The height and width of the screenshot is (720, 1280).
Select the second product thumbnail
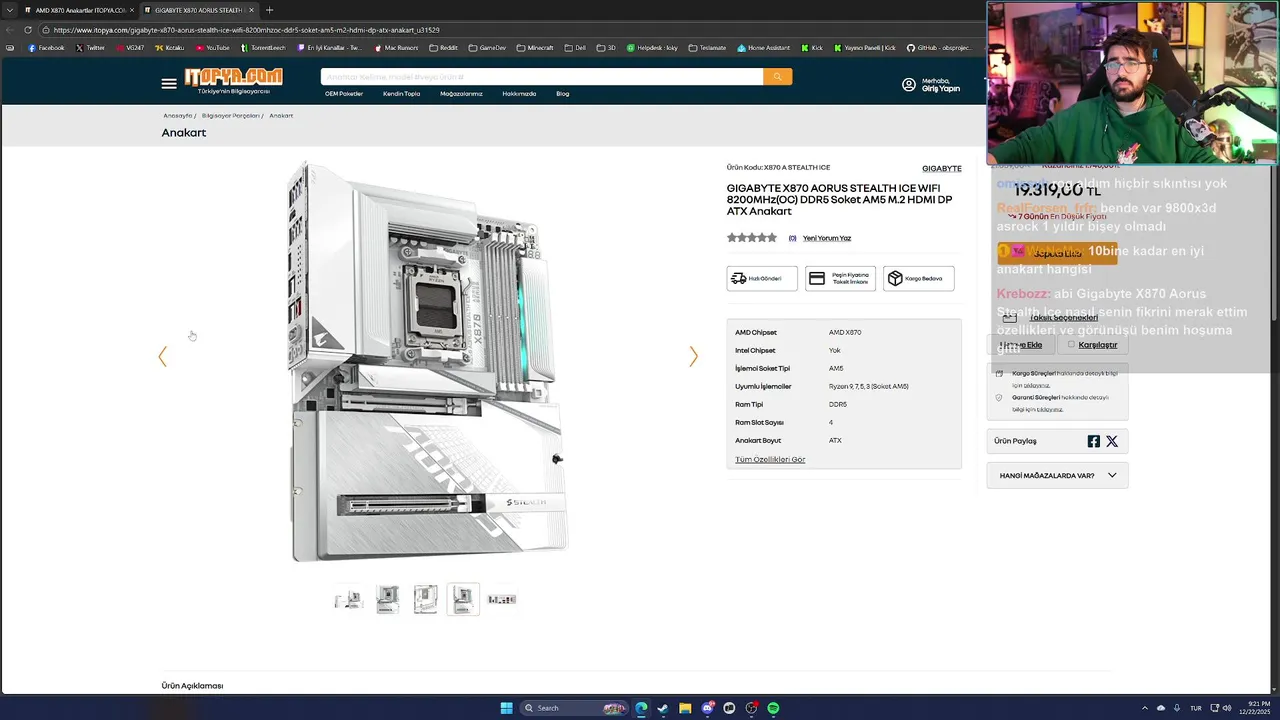tap(387, 599)
